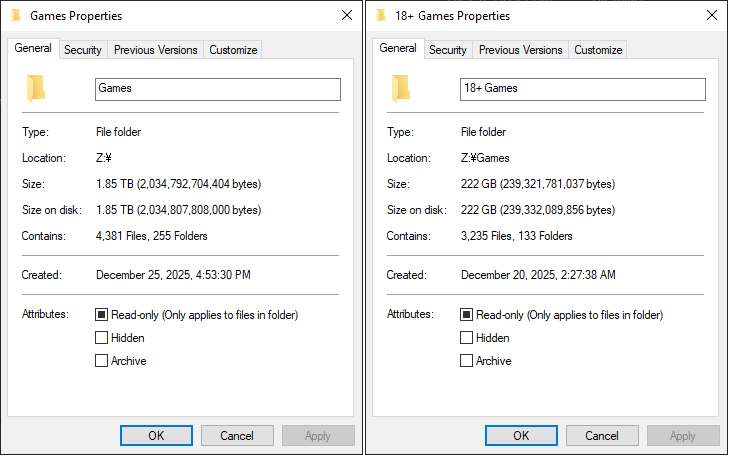731x459 pixels.
Task: Click the location value Z:¥Games
Action: [485, 158]
